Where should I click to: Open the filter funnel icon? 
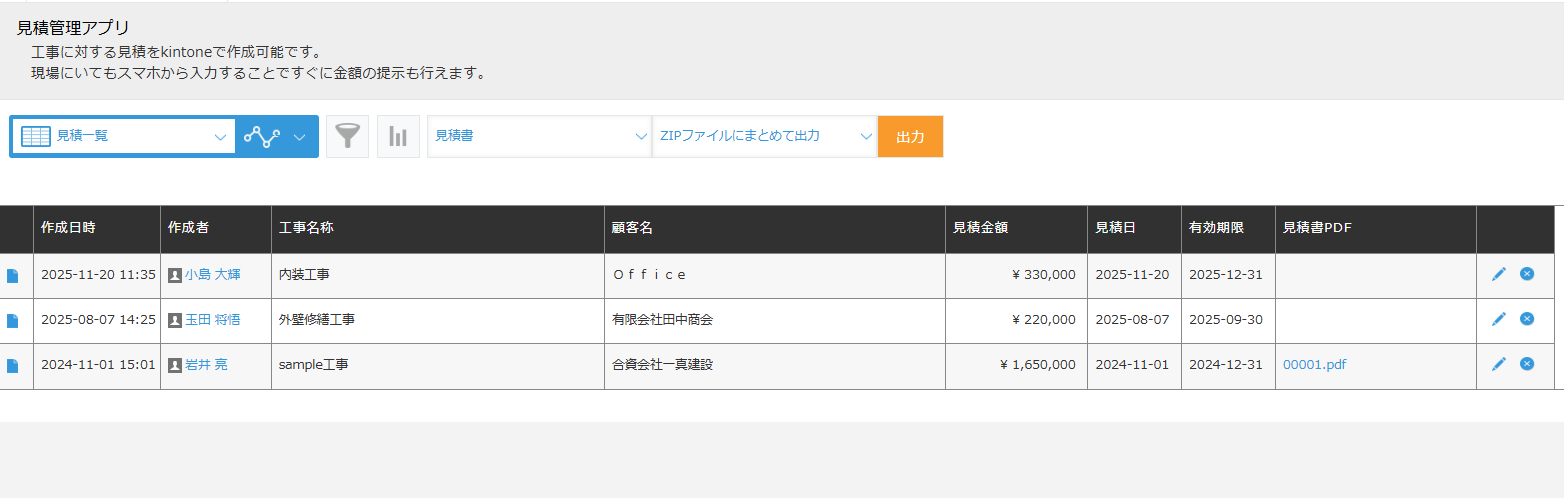point(347,137)
